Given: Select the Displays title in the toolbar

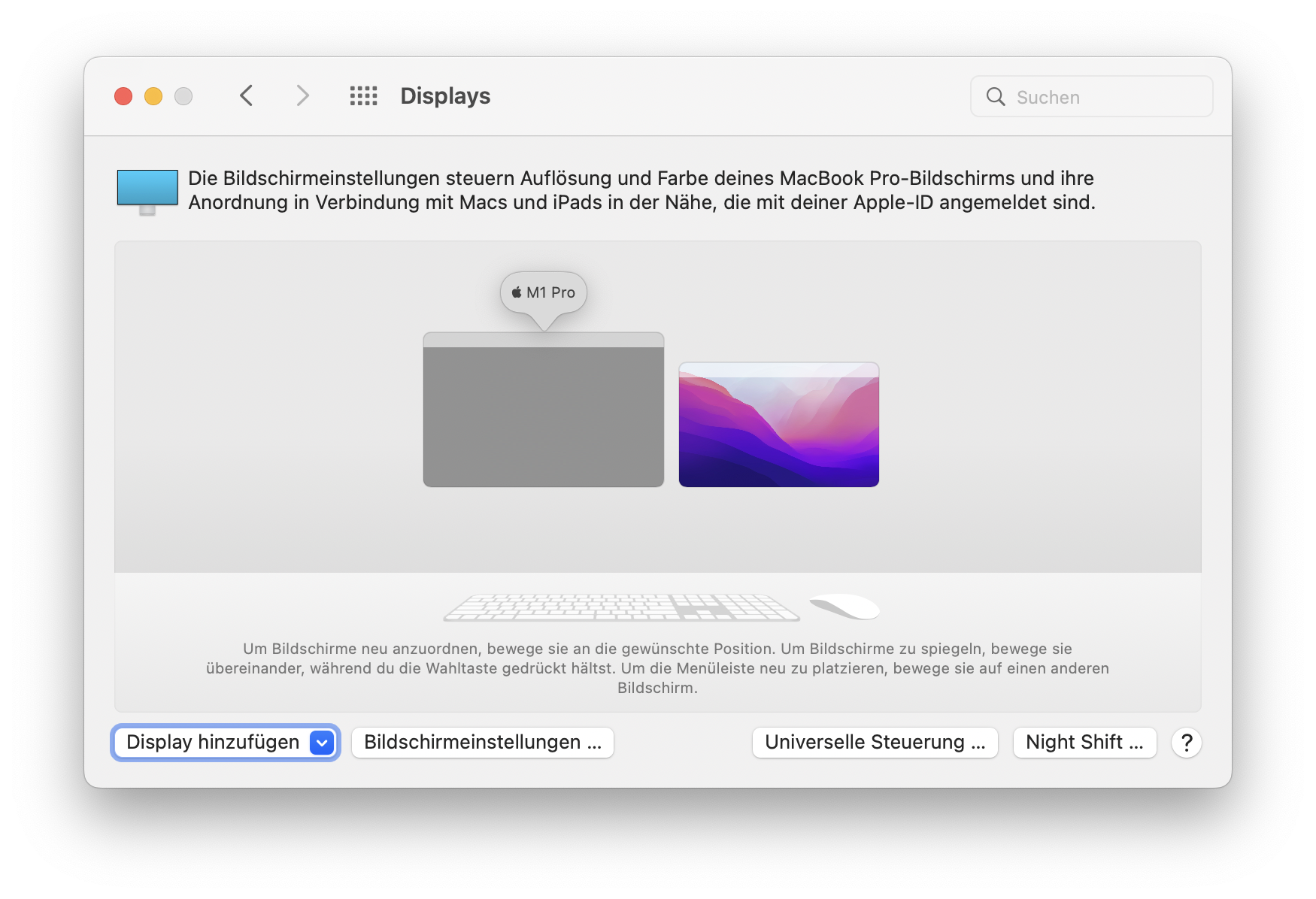Looking at the screenshot, I should [444, 95].
